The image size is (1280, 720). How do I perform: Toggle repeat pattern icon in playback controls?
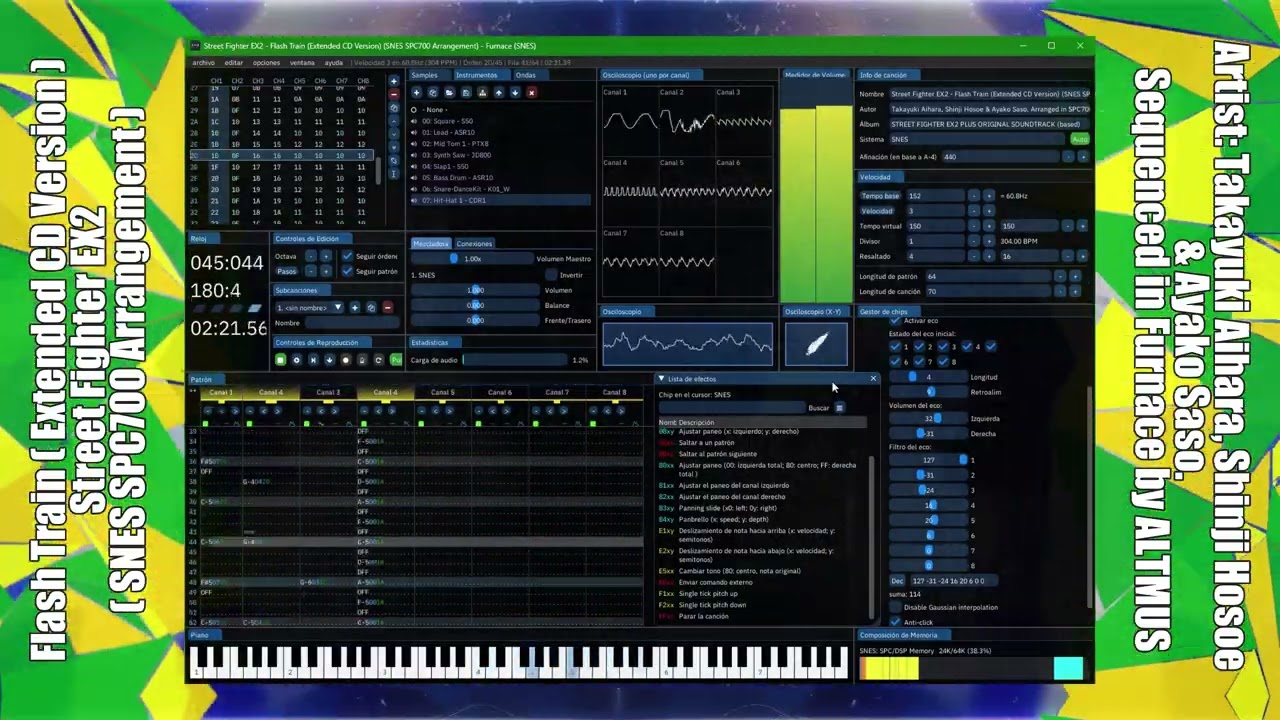click(x=378, y=360)
